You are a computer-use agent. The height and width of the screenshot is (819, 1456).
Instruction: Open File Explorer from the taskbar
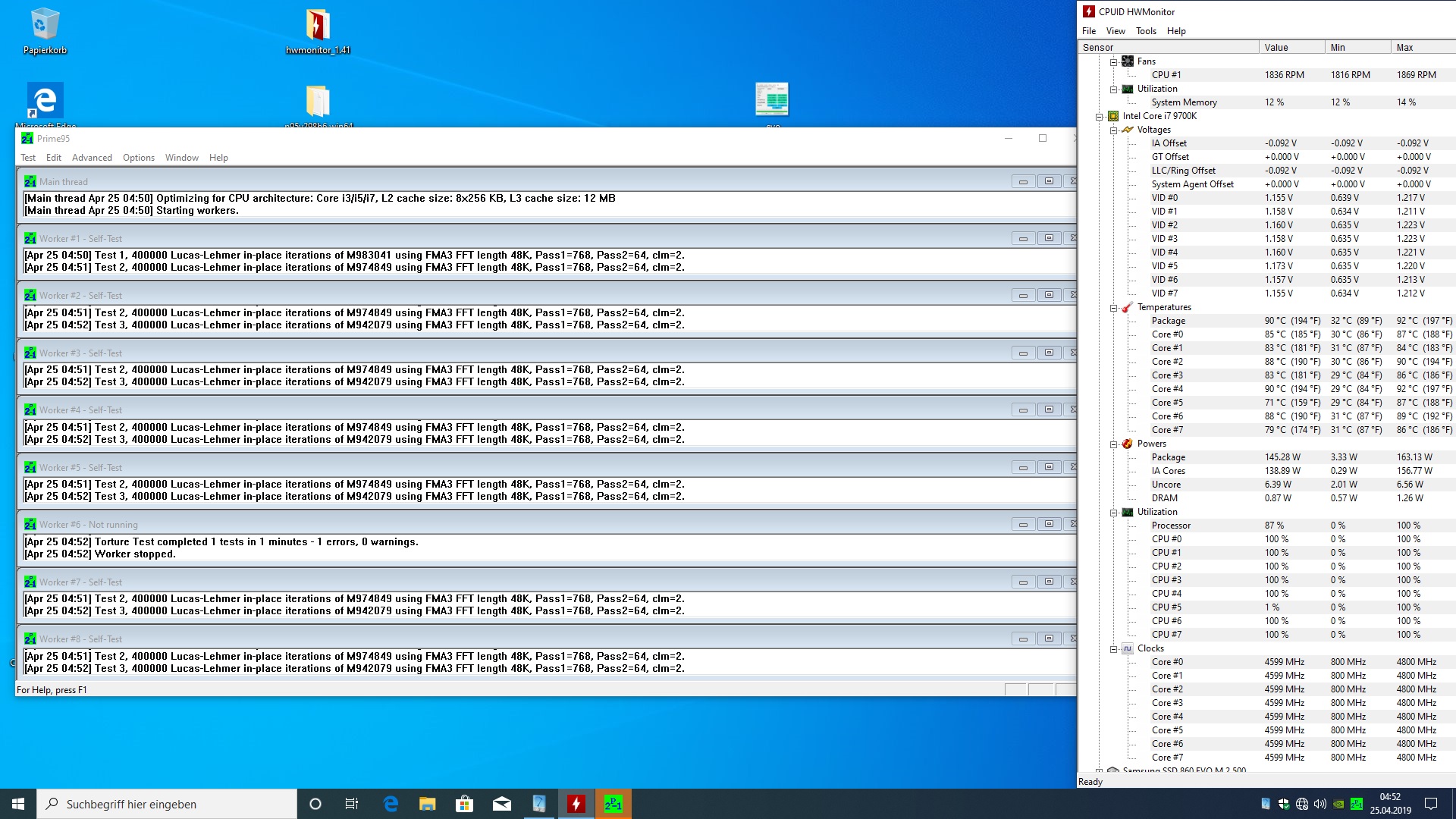point(428,804)
